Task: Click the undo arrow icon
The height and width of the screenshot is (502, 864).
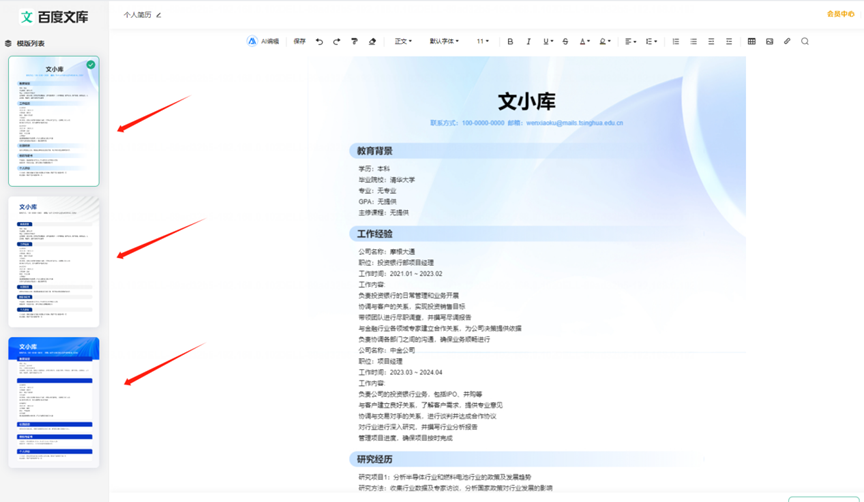Action: coord(319,42)
